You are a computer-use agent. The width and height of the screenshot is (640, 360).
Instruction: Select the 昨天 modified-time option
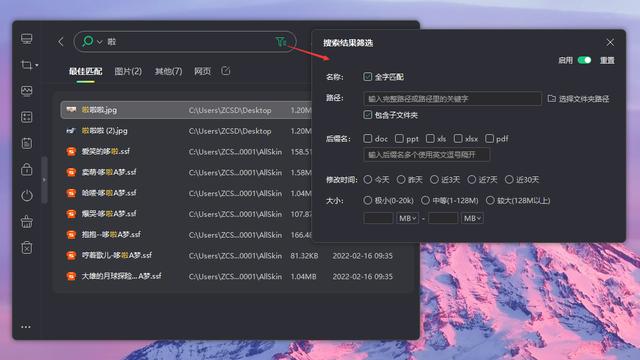pos(401,179)
